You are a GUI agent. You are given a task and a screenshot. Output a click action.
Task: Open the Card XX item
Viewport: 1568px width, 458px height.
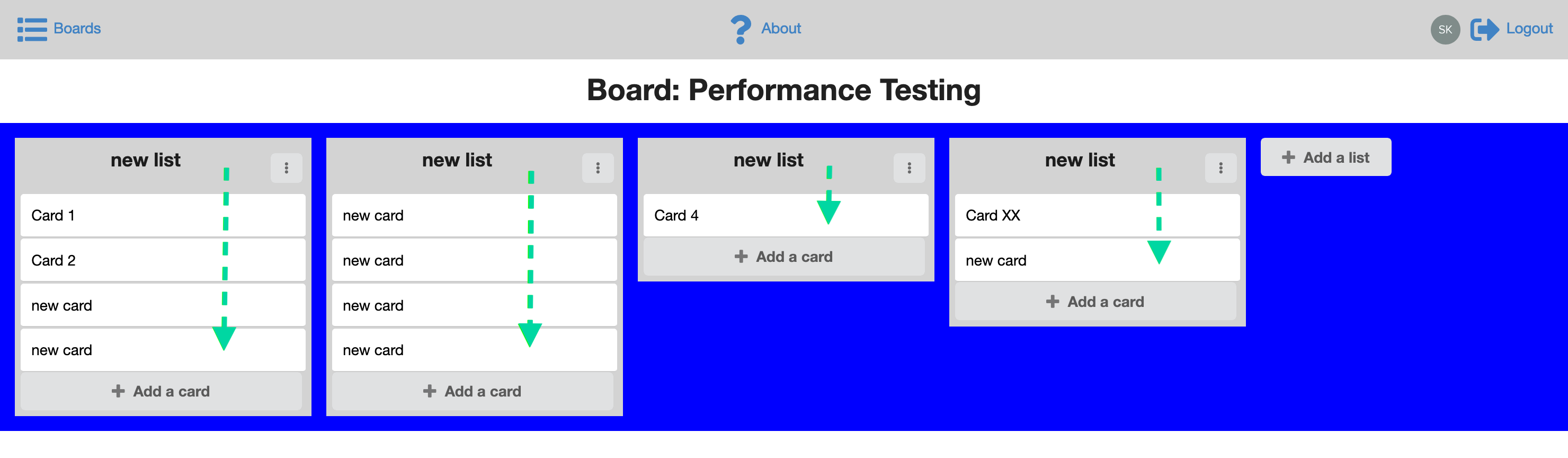(1098, 215)
